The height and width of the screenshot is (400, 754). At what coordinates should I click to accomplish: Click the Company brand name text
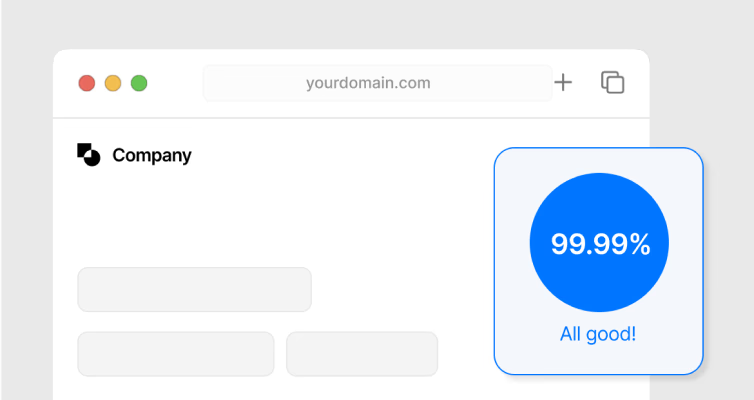click(x=152, y=155)
